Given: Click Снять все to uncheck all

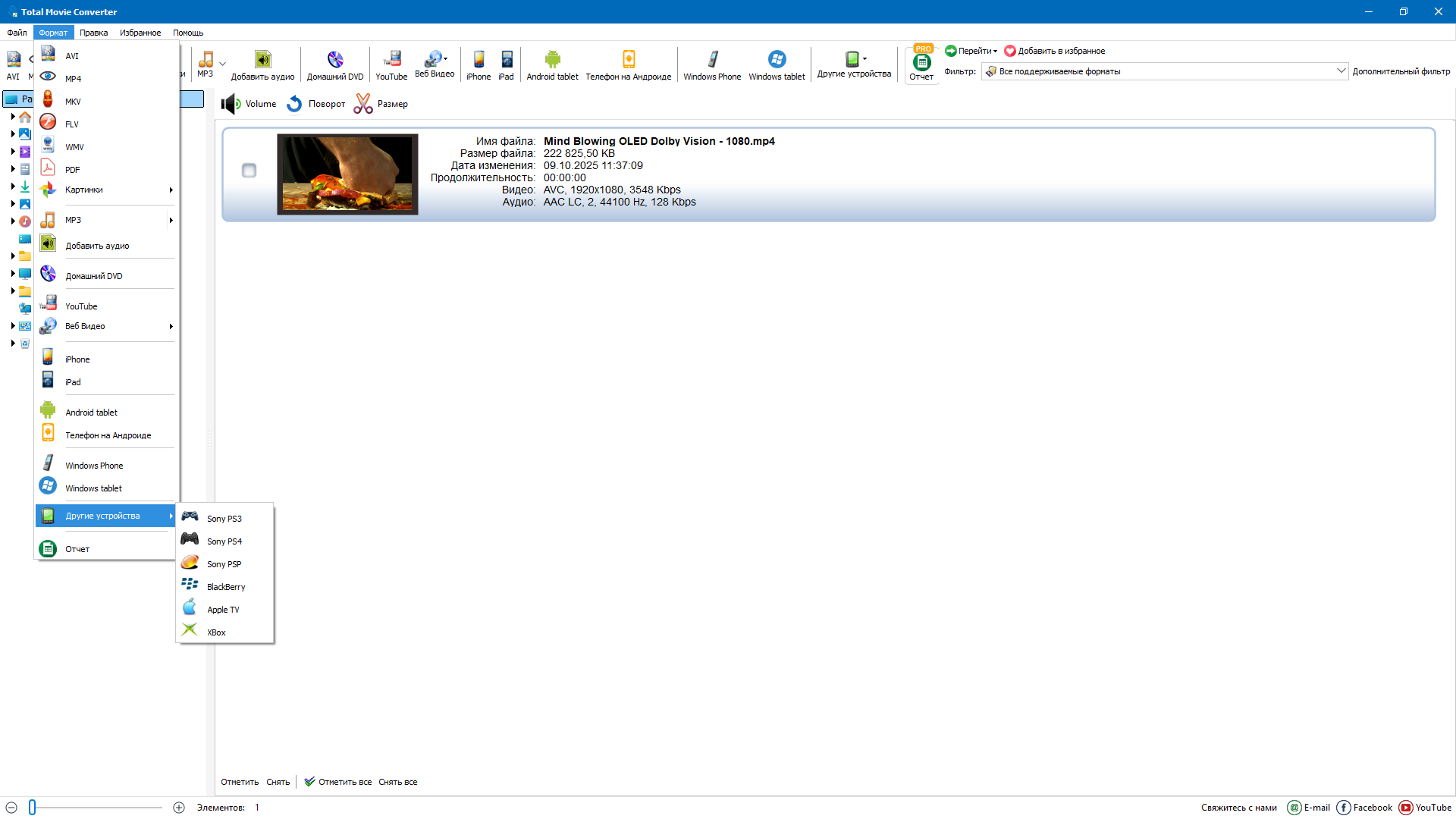Looking at the screenshot, I should (397, 782).
